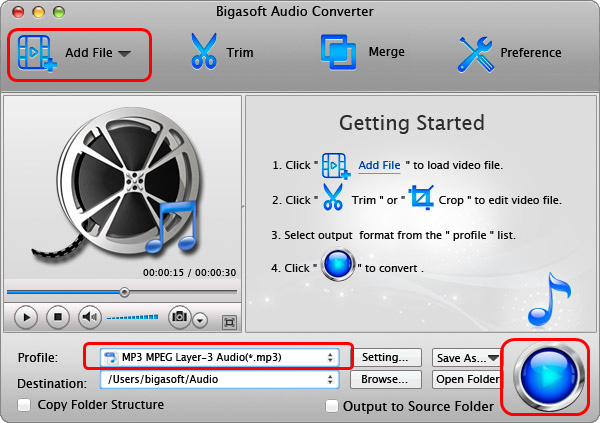Open the Save As... dropdown
This screenshot has width=600, height=423.
click(x=466, y=358)
